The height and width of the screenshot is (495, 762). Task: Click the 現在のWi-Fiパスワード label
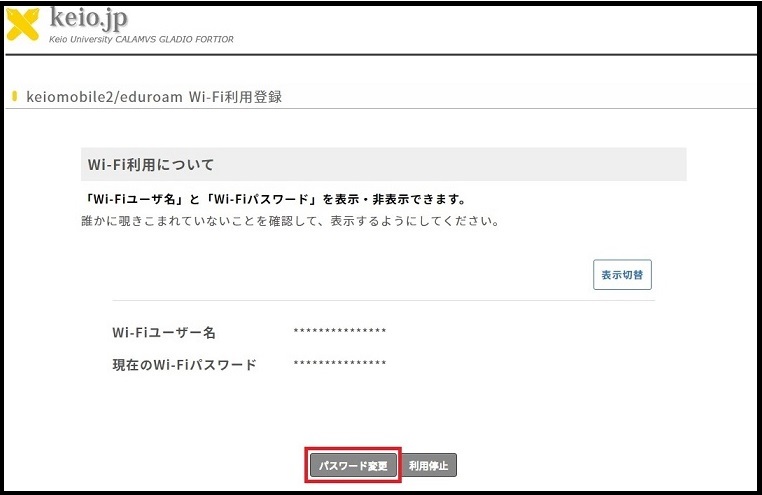click(x=185, y=364)
